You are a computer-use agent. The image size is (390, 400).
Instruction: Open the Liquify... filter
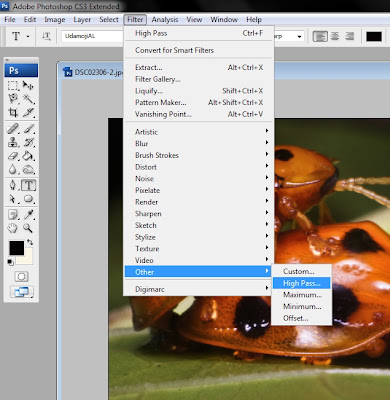pyautogui.click(x=199, y=91)
